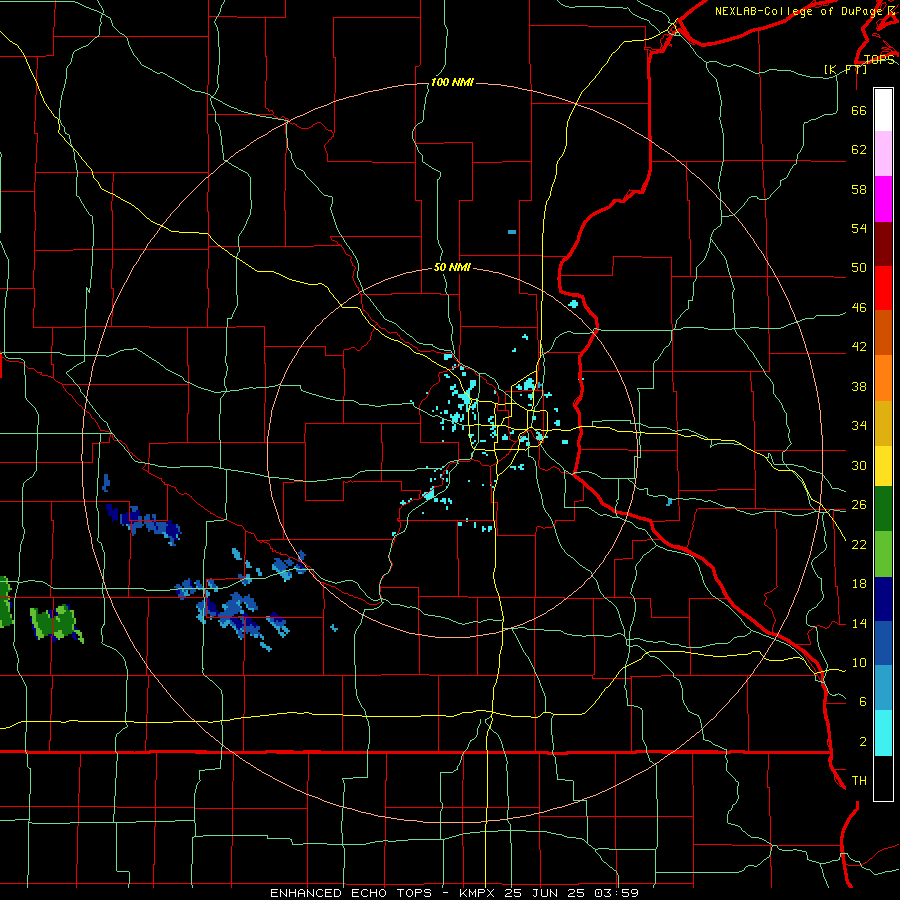Pick the dark red legend swatch

tap(883, 243)
